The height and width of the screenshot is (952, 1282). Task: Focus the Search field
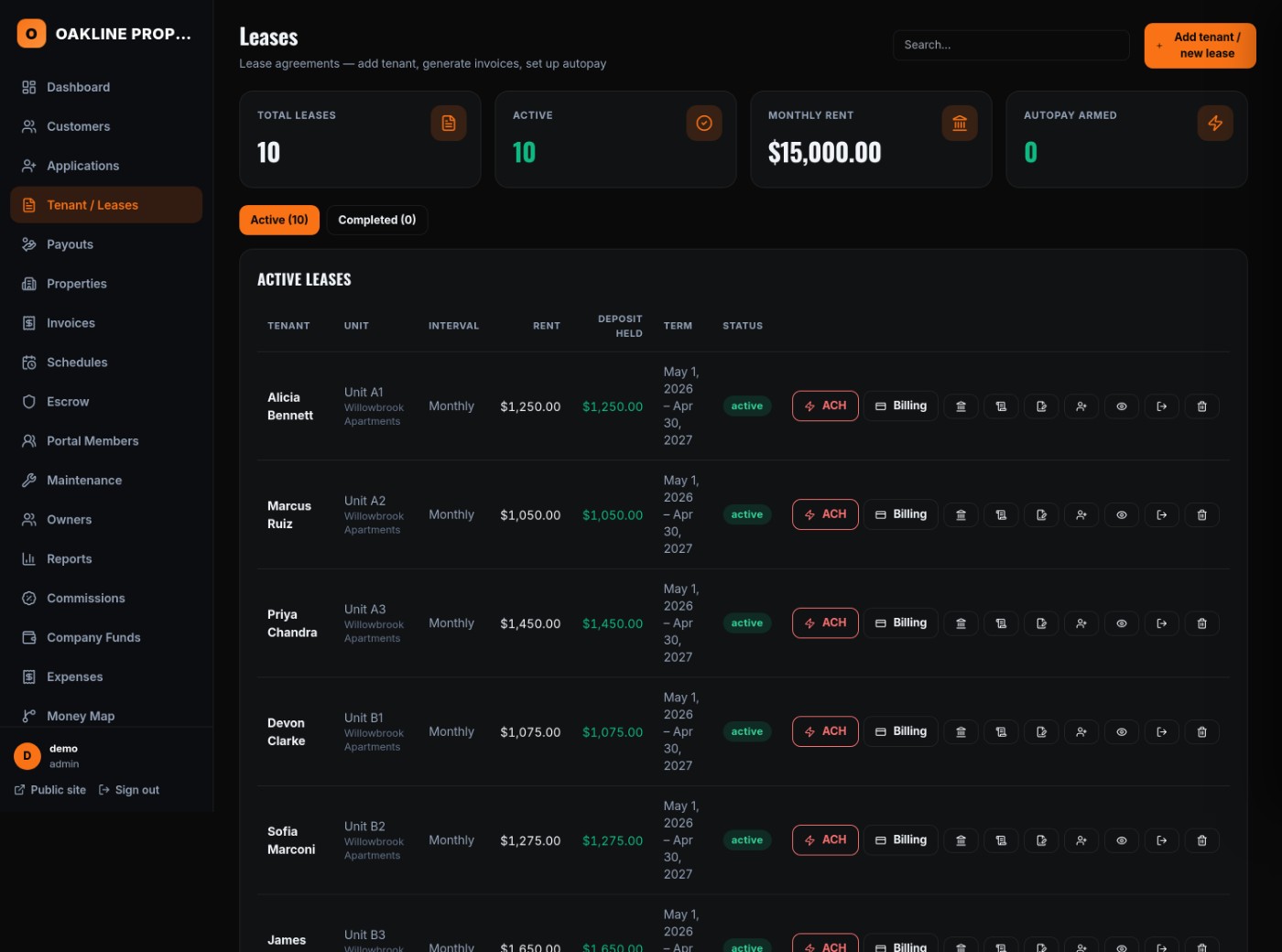coord(1011,45)
